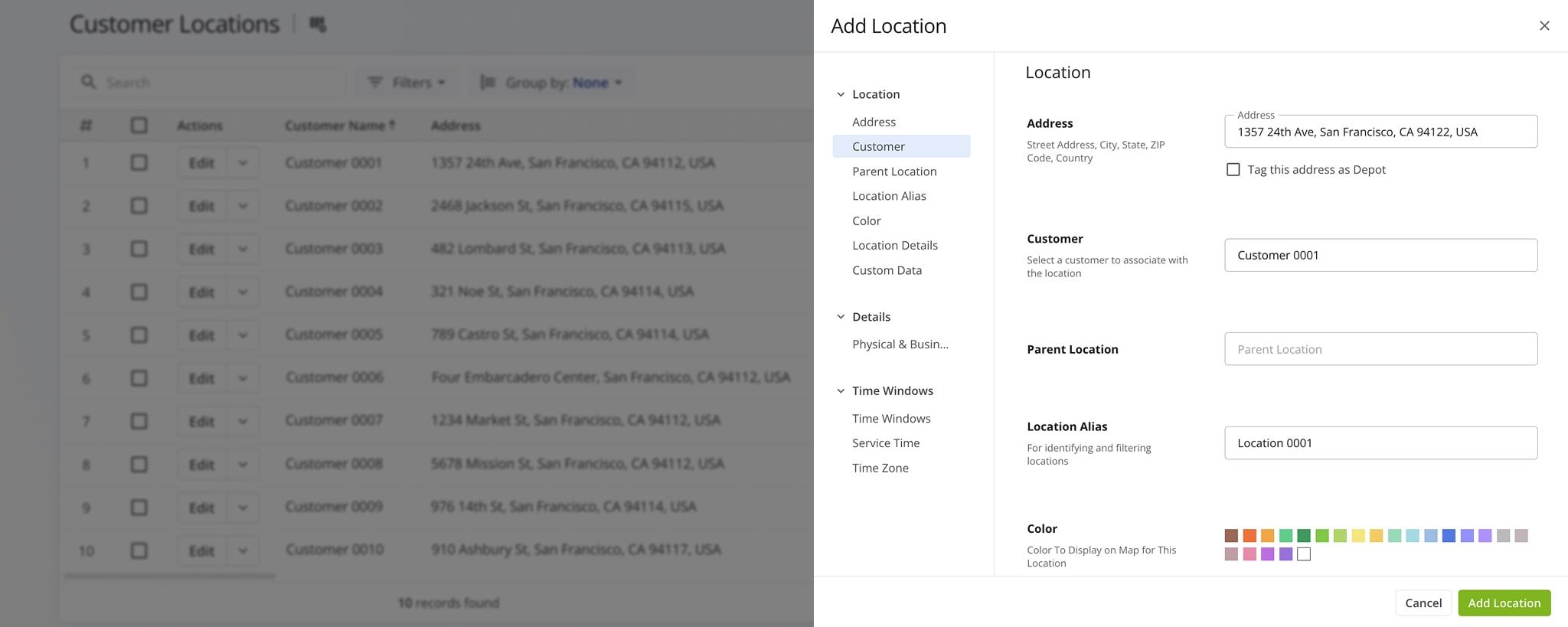Viewport: 1568px width, 627px height.
Task: Jump to Location Alias in sidebar
Action: (x=889, y=196)
